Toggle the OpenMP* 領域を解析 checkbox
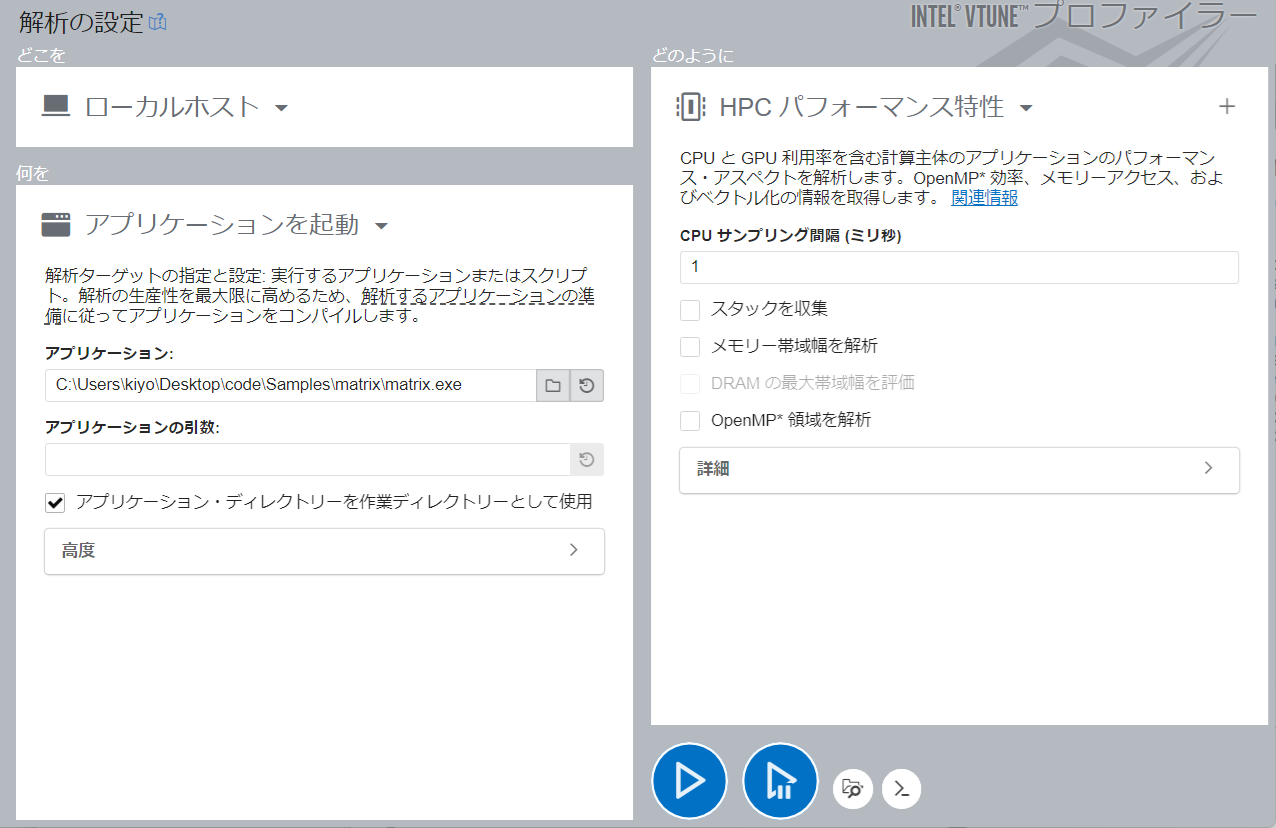 pos(690,421)
